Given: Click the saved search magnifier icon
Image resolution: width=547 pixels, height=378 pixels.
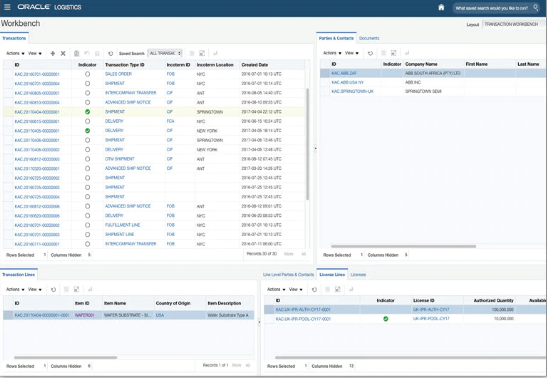Looking at the screenshot, I should (x=536, y=7).
